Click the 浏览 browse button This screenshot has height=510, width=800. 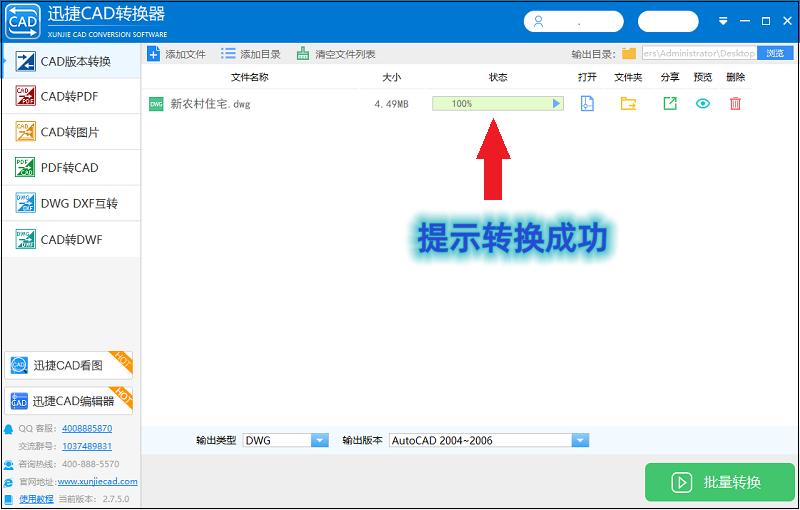[x=775, y=53]
